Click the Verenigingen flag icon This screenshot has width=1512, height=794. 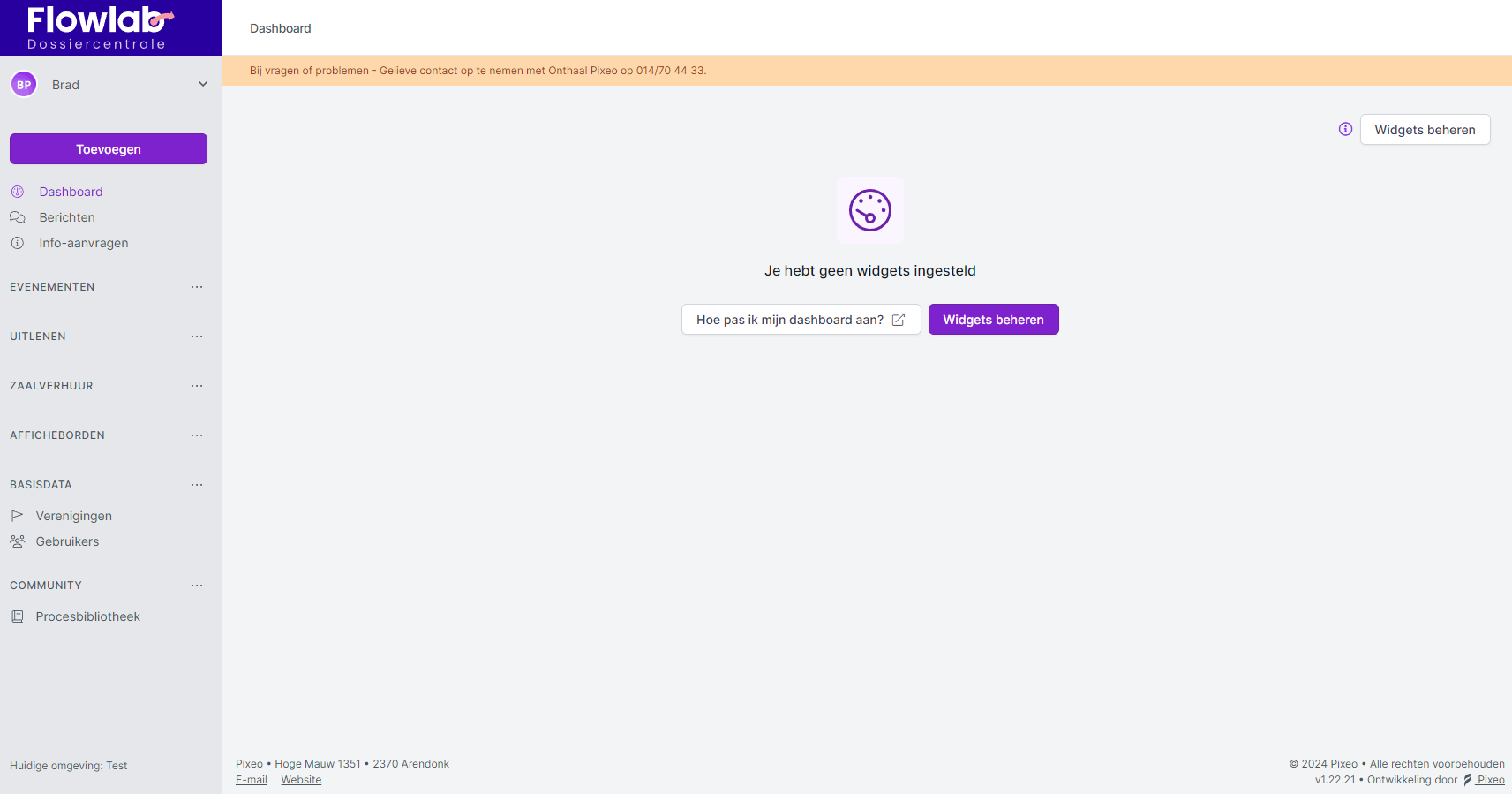18,516
